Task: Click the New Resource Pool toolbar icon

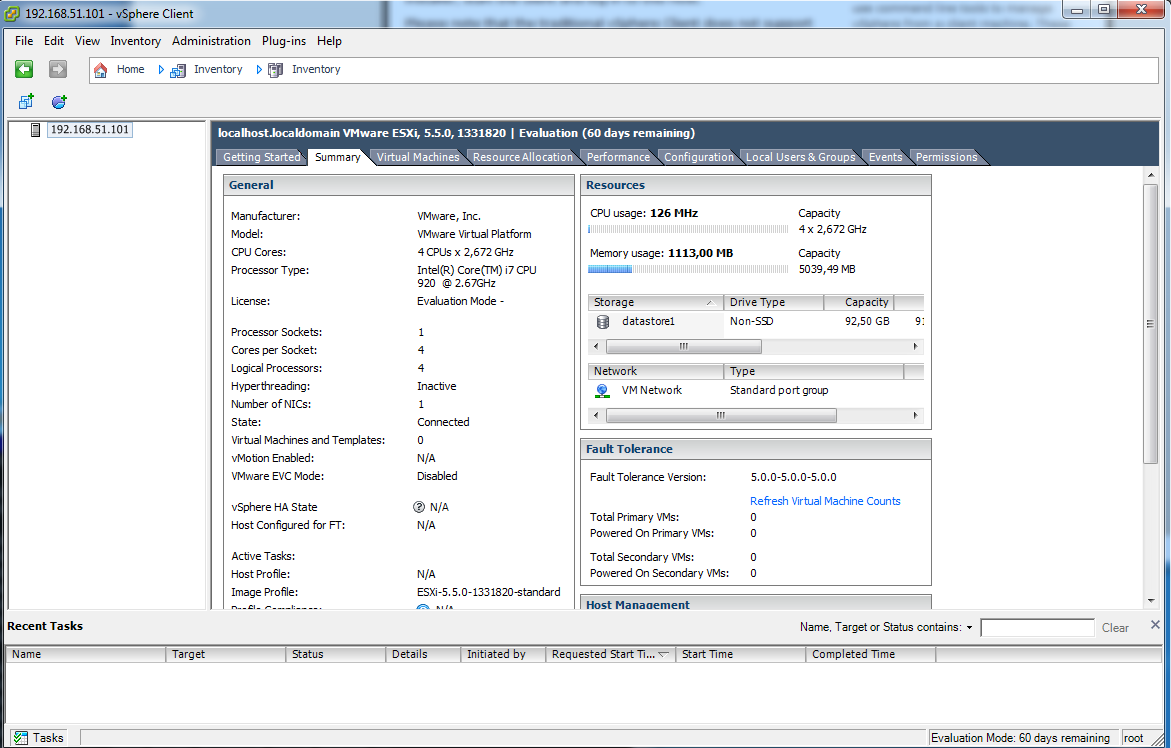Action: (x=59, y=102)
